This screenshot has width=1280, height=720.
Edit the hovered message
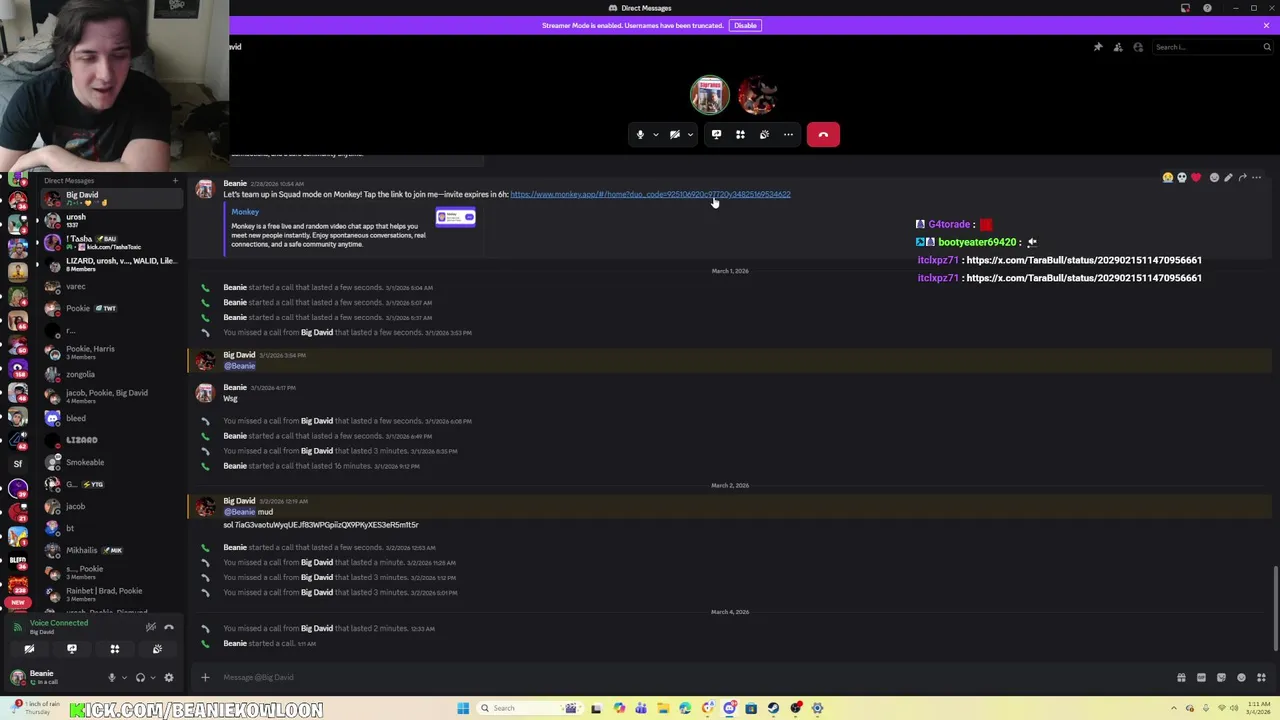tap(1228, 178)
